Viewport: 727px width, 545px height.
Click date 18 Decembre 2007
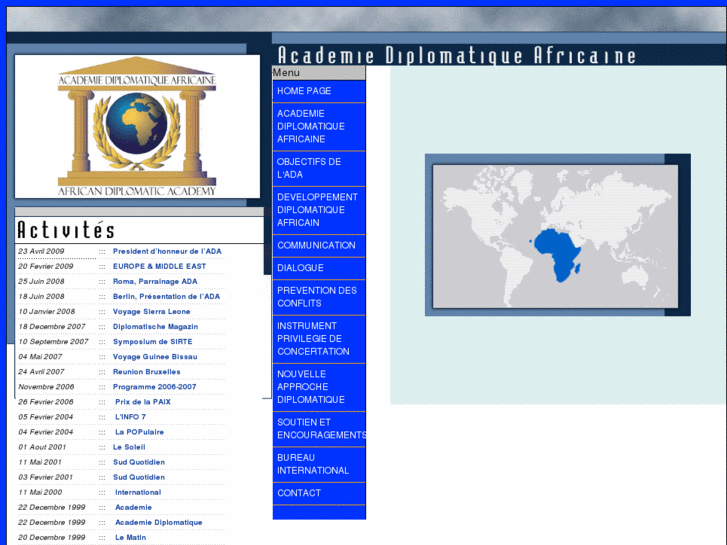[x=52, y=327]
